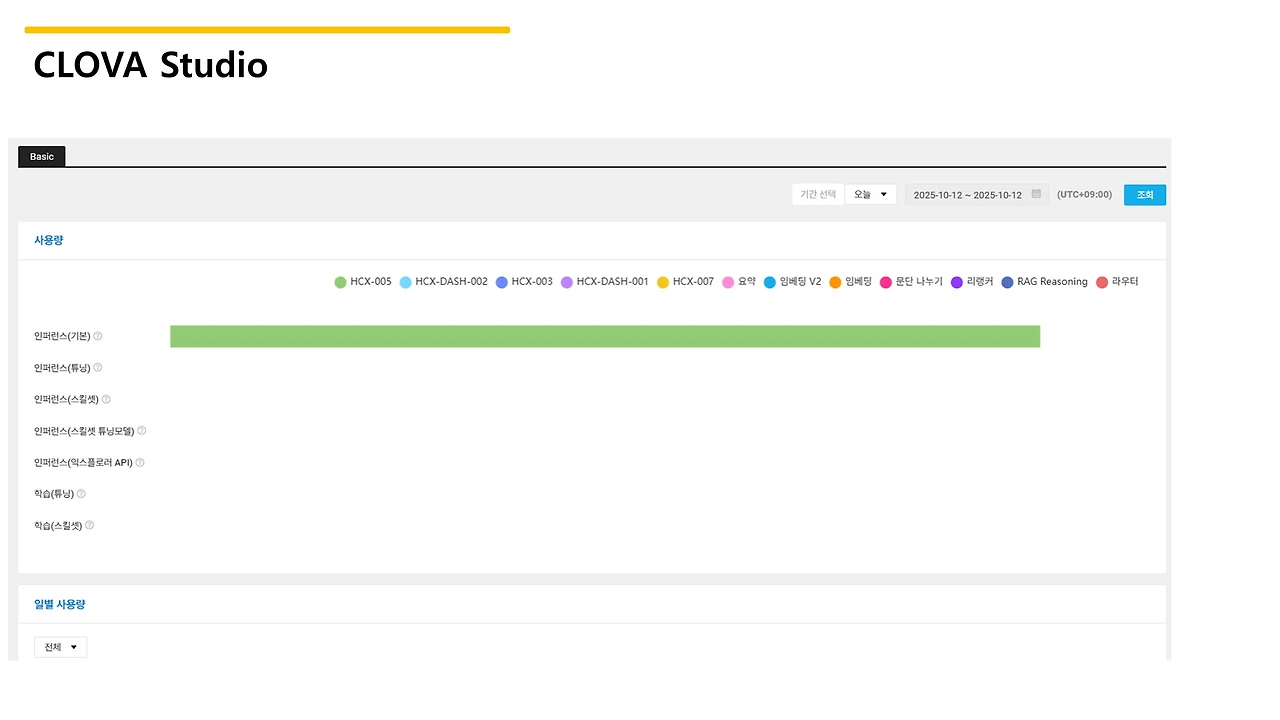Open the 전체 filter dropdown
Image resolution: width=1280 pixels, height=720 pixels.
(x=60, y=647)
